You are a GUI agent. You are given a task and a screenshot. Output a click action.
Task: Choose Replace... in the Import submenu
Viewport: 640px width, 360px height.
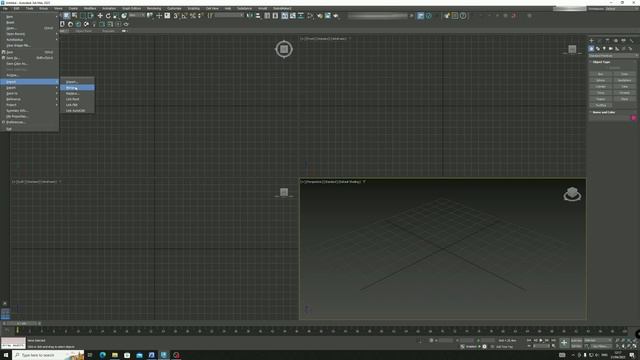click(x=78, y=93)
